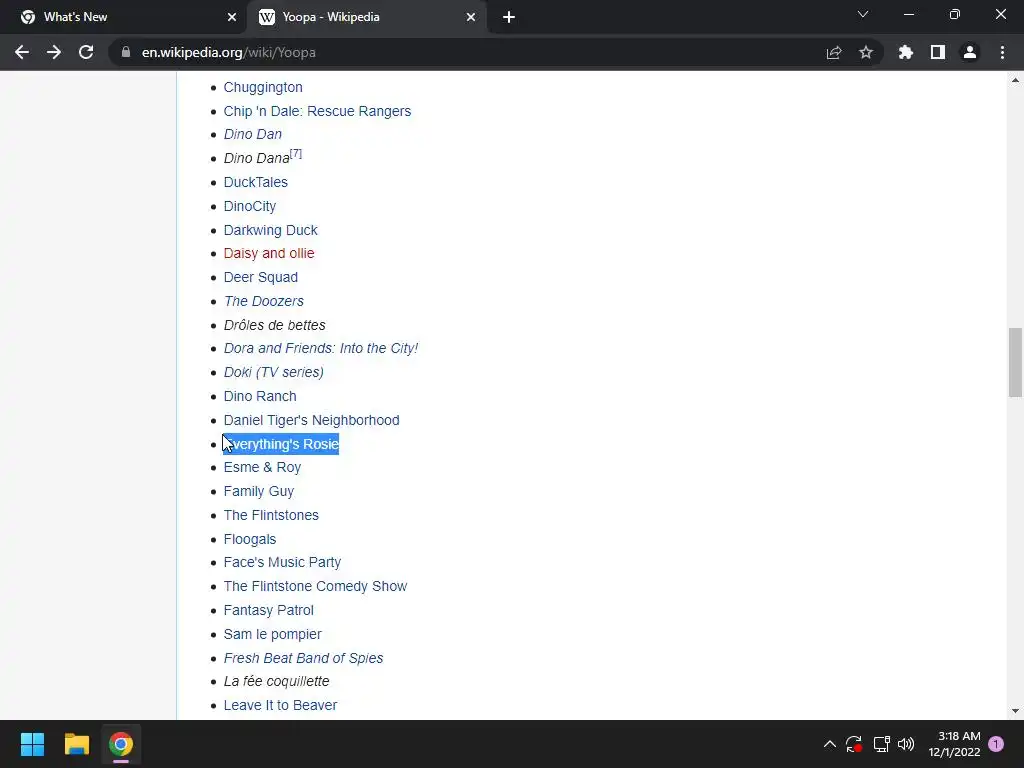The image size is (1024, 768).
Task: Open the Dino Ranch link
Action: [x=260, y=396]
